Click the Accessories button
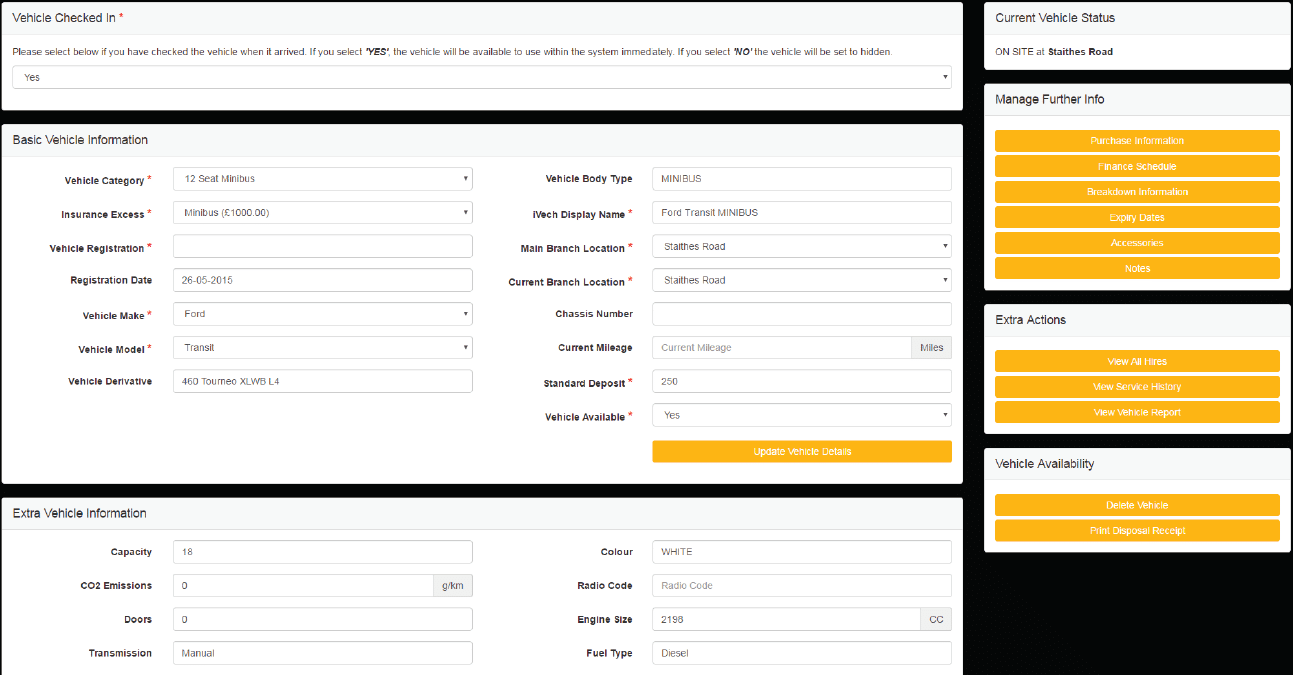Image resolution: width=1293 pixels, height=675 pixels. click(x=1137, y=243)
